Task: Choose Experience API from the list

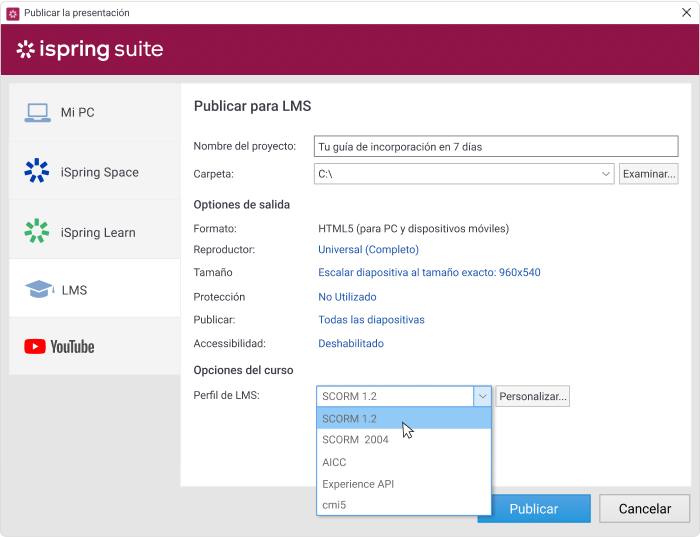Action: (x=404, y=484)
